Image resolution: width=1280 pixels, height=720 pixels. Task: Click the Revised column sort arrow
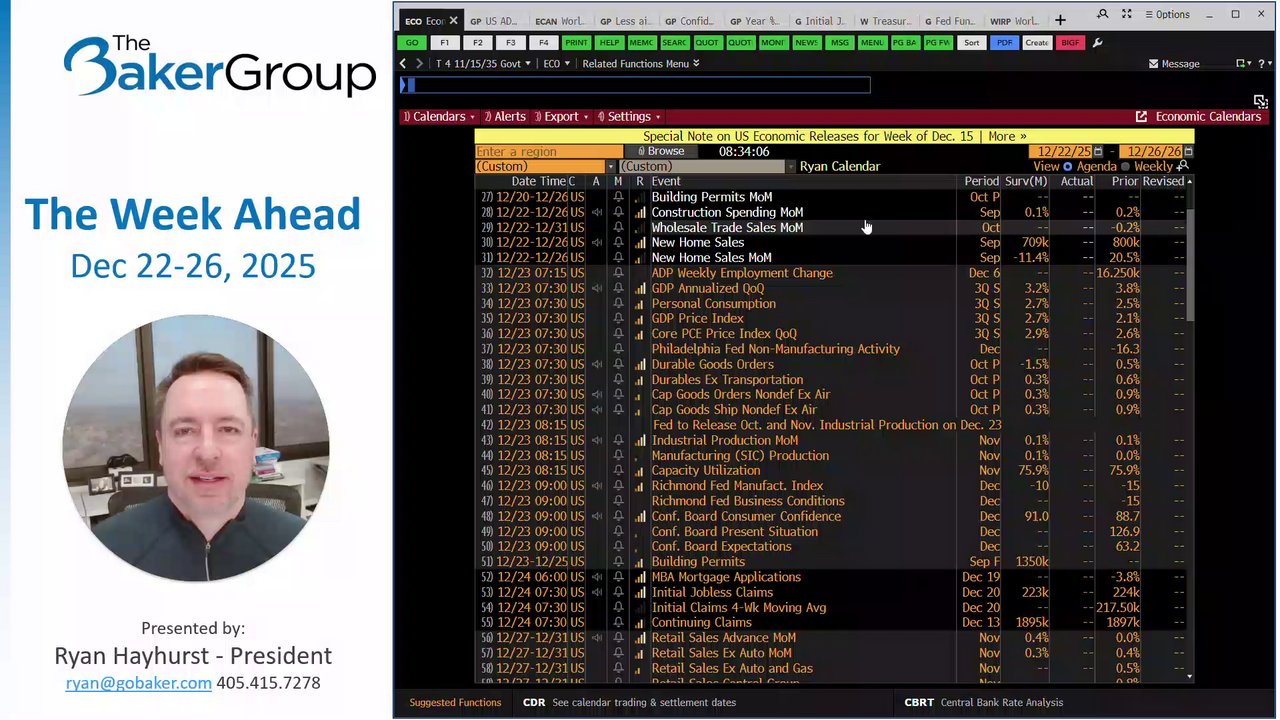click(1189, 181)
